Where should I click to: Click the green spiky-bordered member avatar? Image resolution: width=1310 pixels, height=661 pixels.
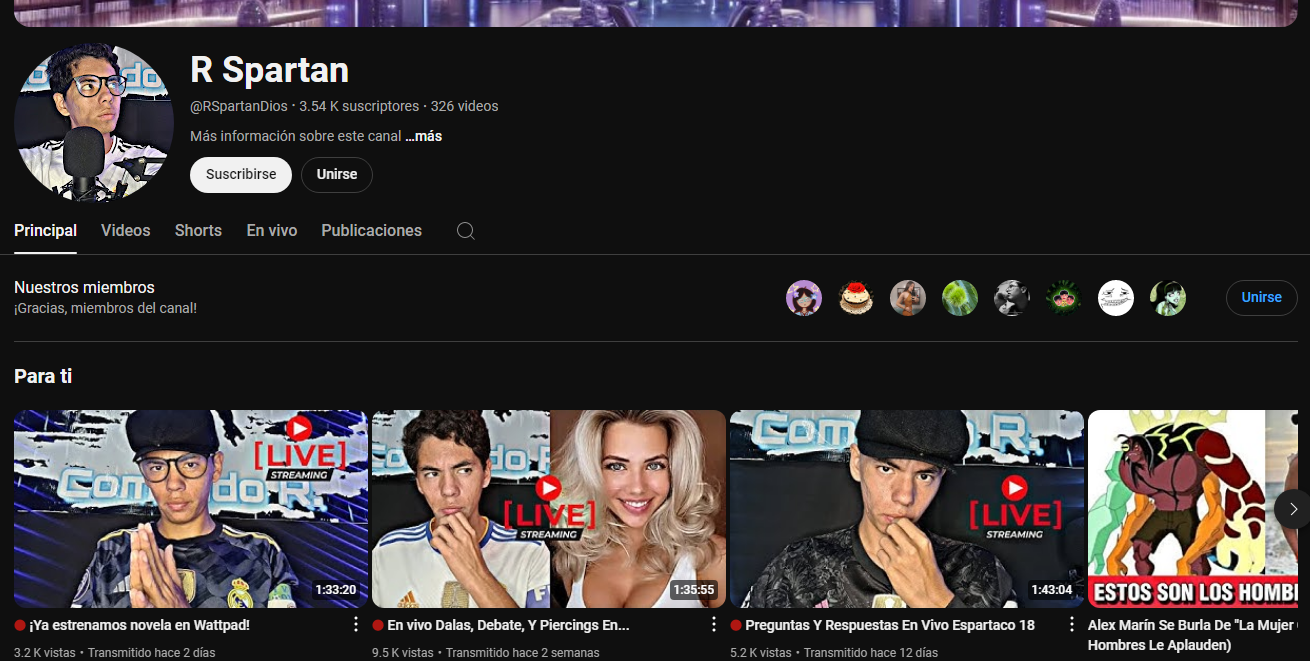(x=1064, y=298)
